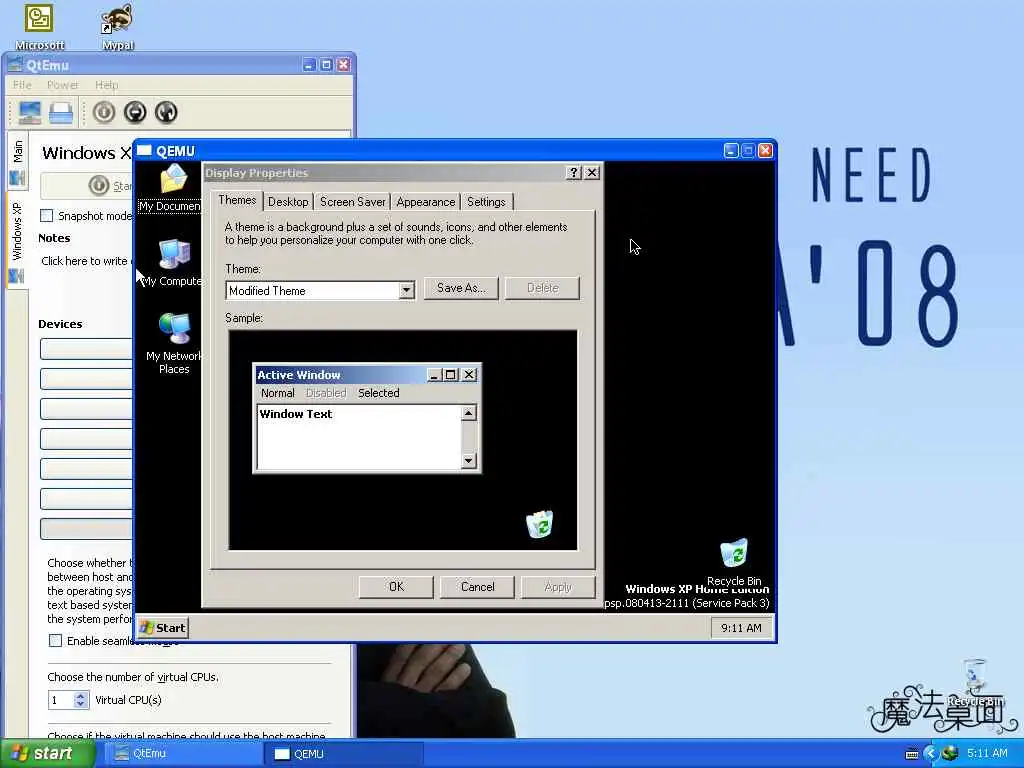1024x768 pixels.
Task: Click the sample window scroll-up arrow
Action: (468, 413)
